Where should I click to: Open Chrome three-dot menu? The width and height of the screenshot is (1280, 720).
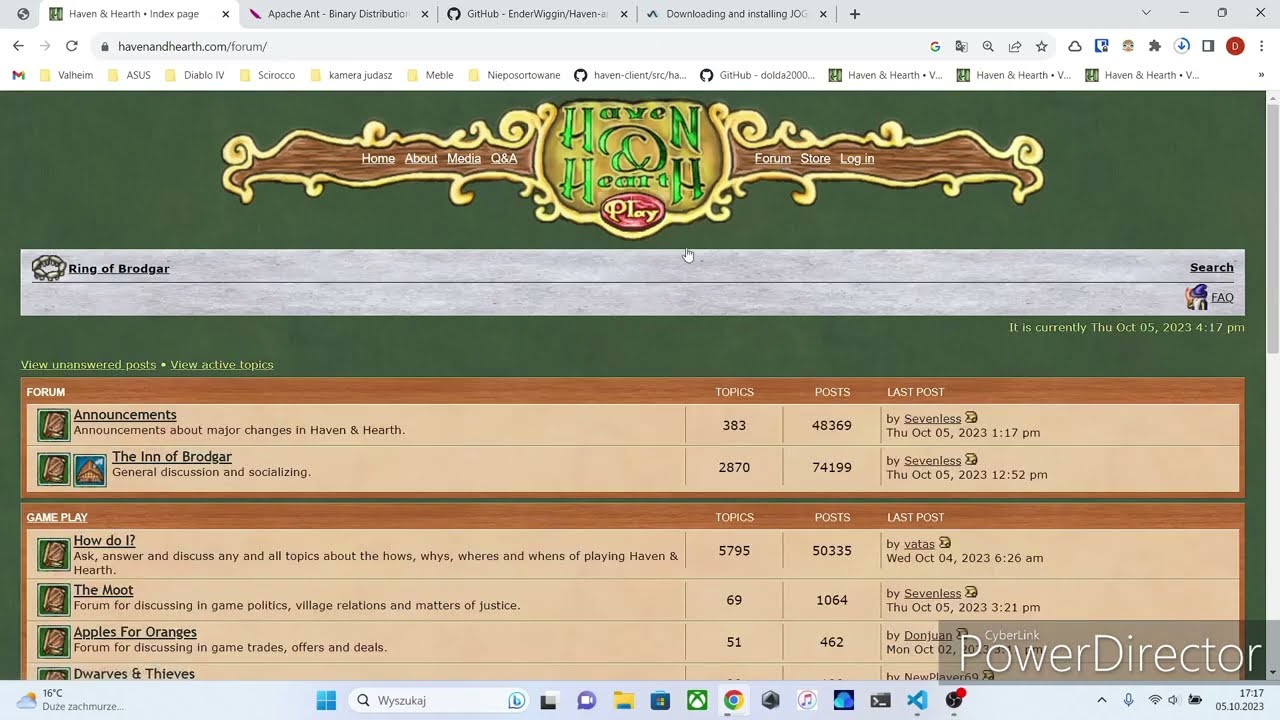pos(1262,46)
